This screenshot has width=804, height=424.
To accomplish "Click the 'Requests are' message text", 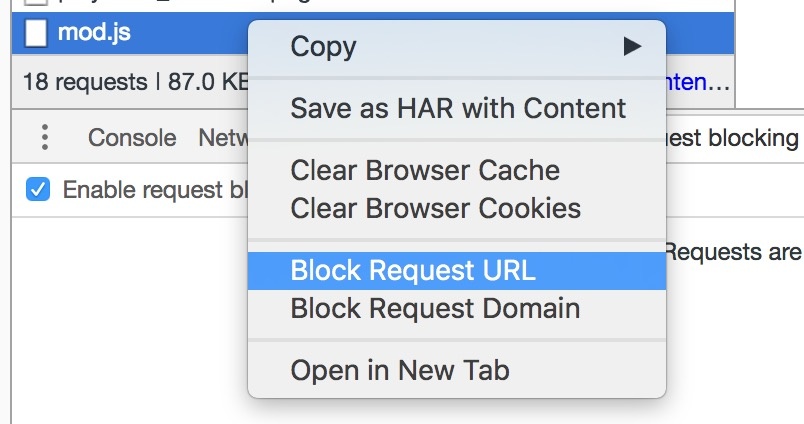I will tap(734, 252).
